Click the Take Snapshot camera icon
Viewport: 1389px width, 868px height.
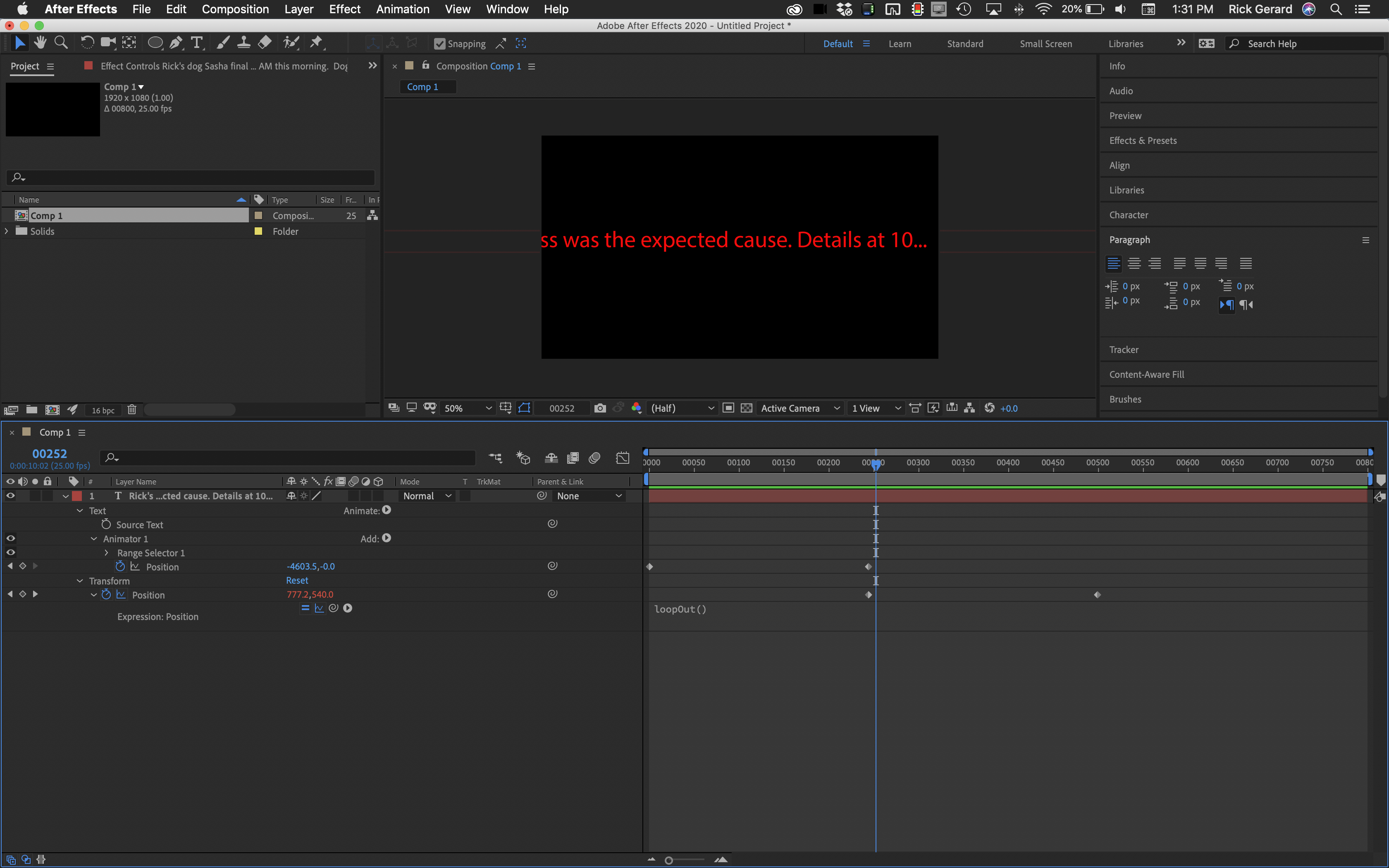600,408
